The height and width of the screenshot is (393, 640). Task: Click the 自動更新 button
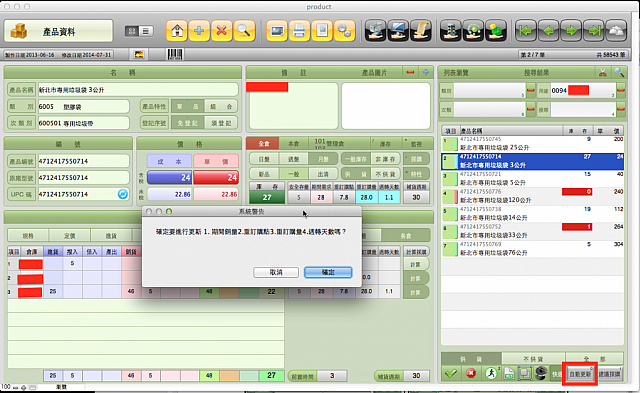[x=580, y=374]
